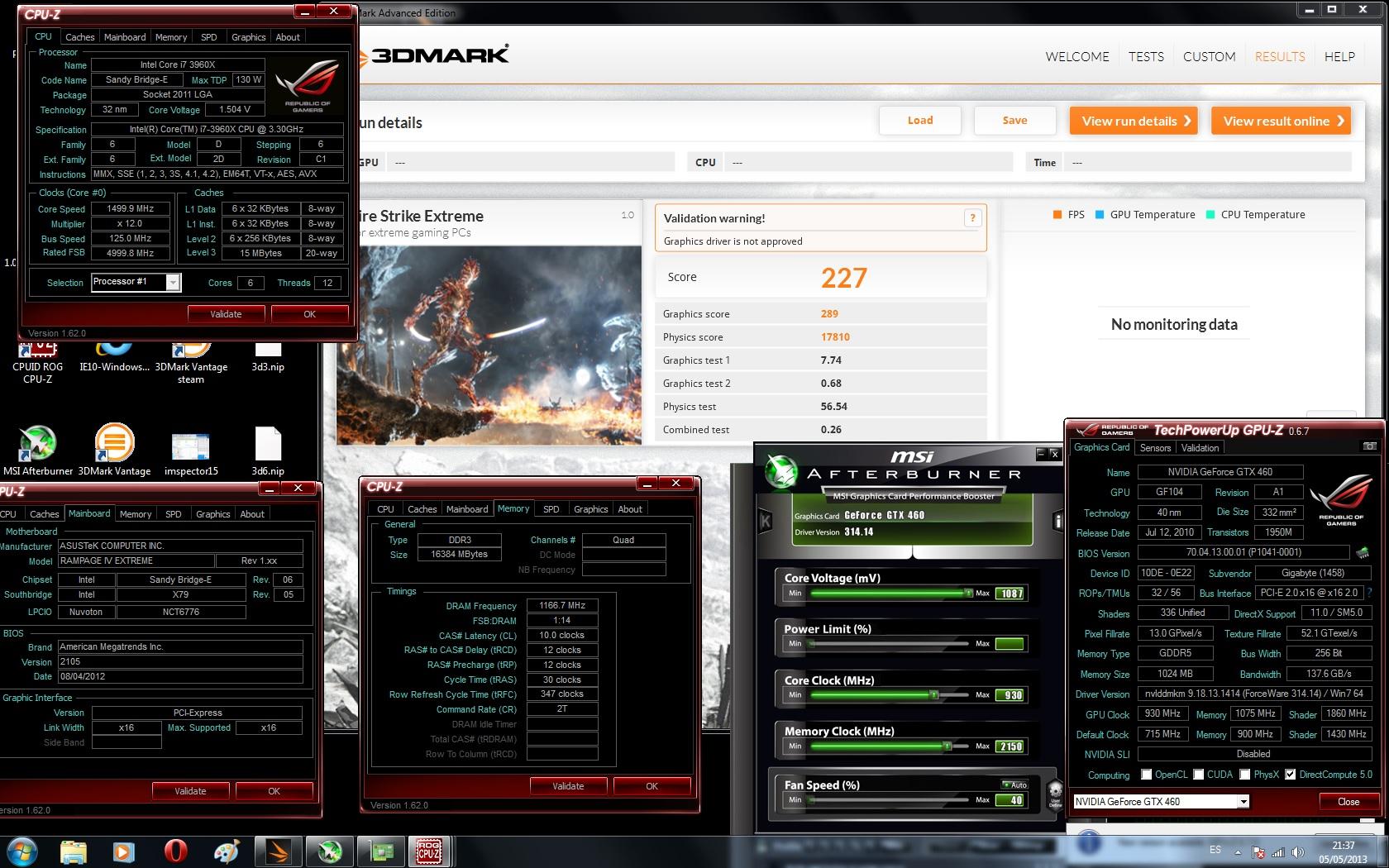Switch to ROG CPU-Z in the taskbar
Image resolution: width=1389 pixels, height=868 pixels.
[429, 851]
